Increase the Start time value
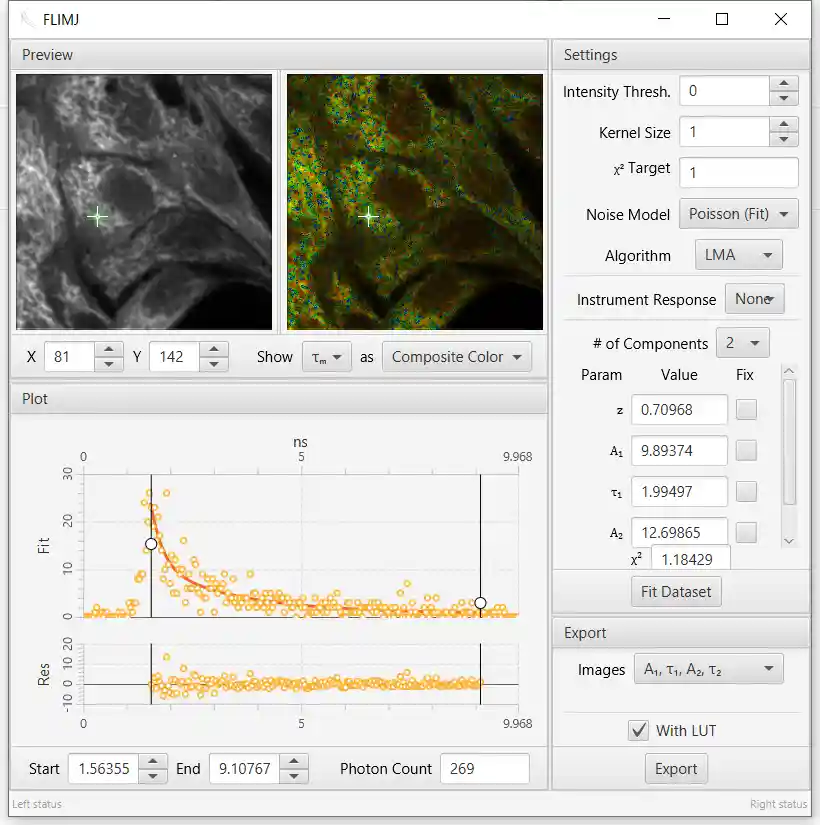 153,762
